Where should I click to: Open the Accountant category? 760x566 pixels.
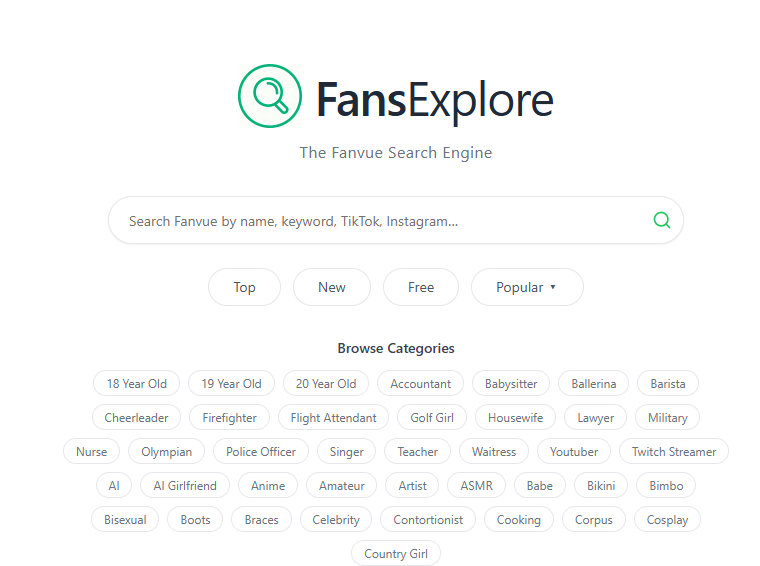[420, 383]
